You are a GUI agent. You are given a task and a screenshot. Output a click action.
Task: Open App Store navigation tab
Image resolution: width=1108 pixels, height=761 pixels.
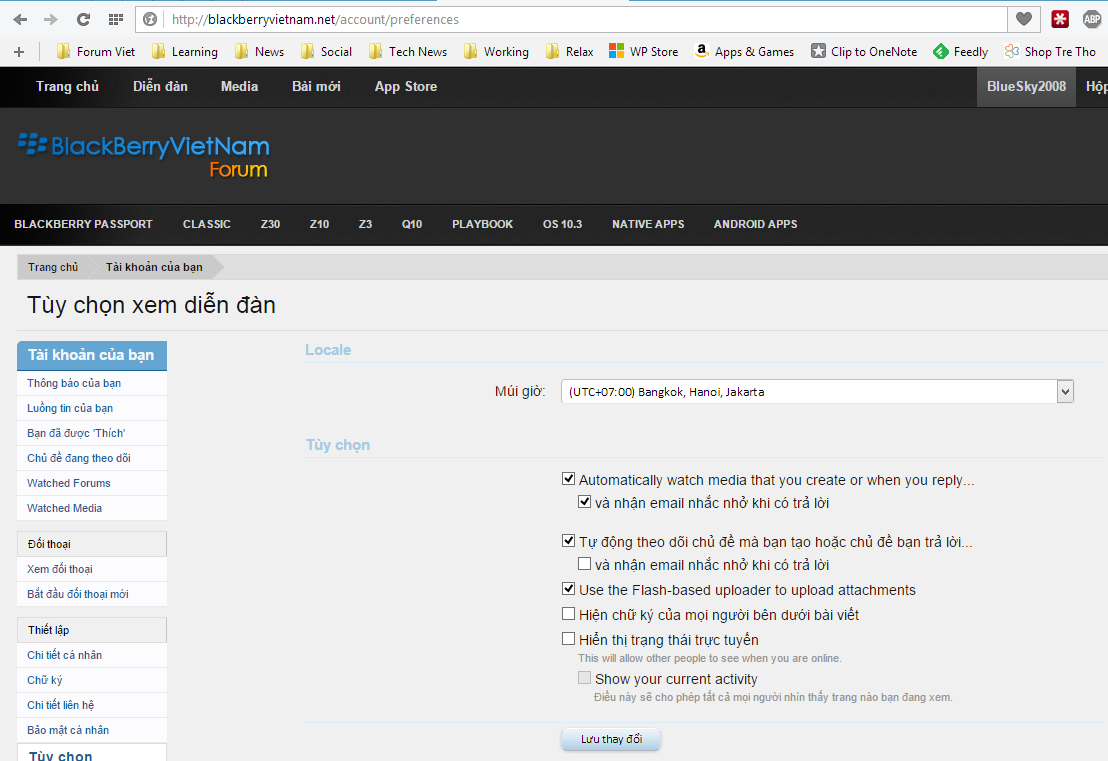[x=406, y=86]
